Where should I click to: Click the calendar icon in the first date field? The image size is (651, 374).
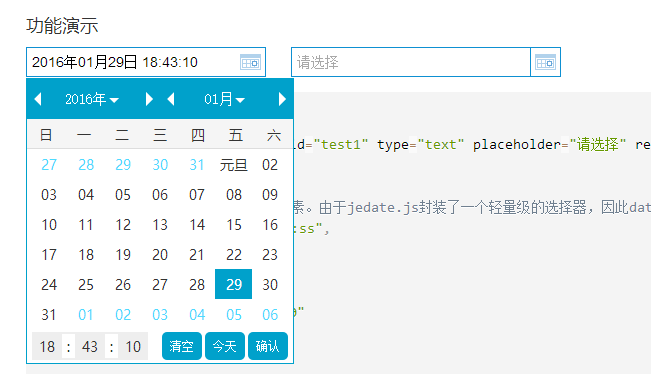[250, 62]
